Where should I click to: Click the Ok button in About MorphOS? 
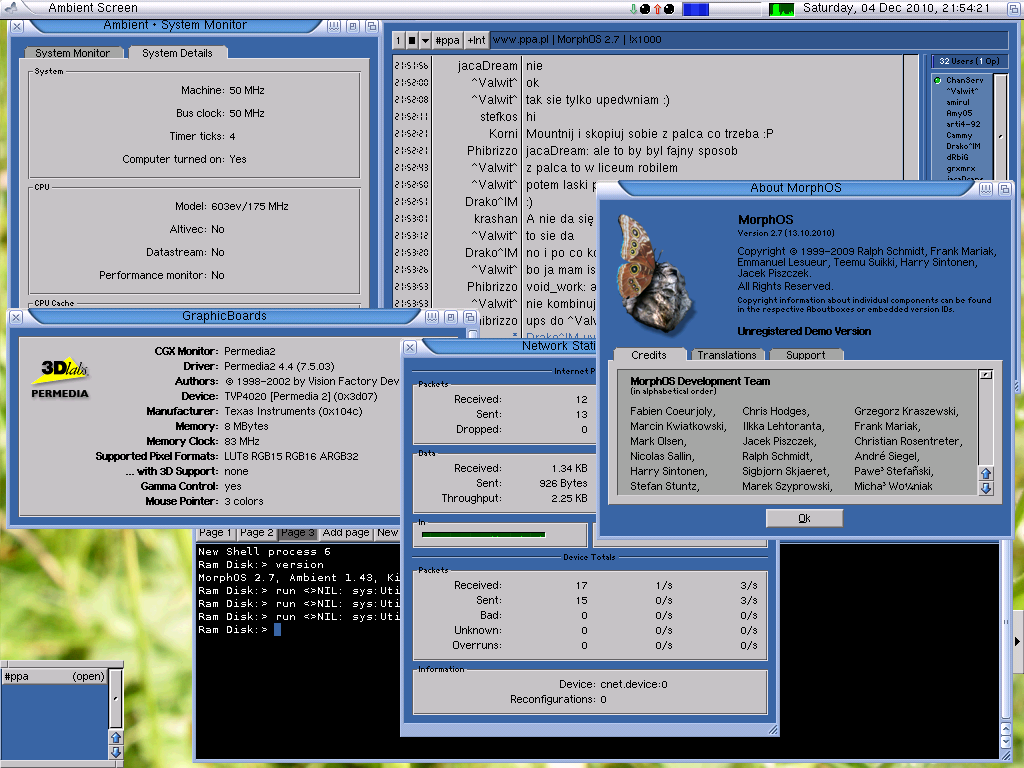pyautogui.click(x=804, y=518)
